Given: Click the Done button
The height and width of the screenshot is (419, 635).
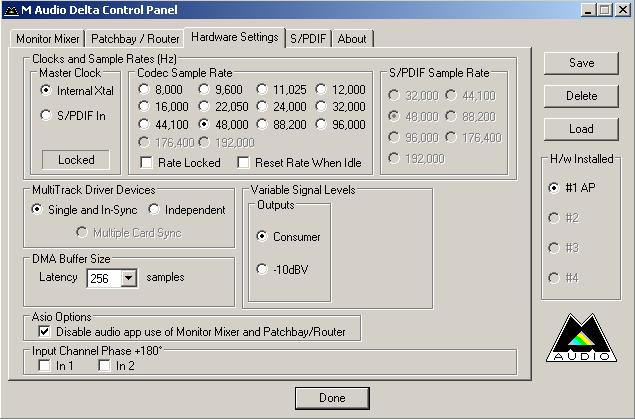Looking at the screenshot, I should pos(332,398).
